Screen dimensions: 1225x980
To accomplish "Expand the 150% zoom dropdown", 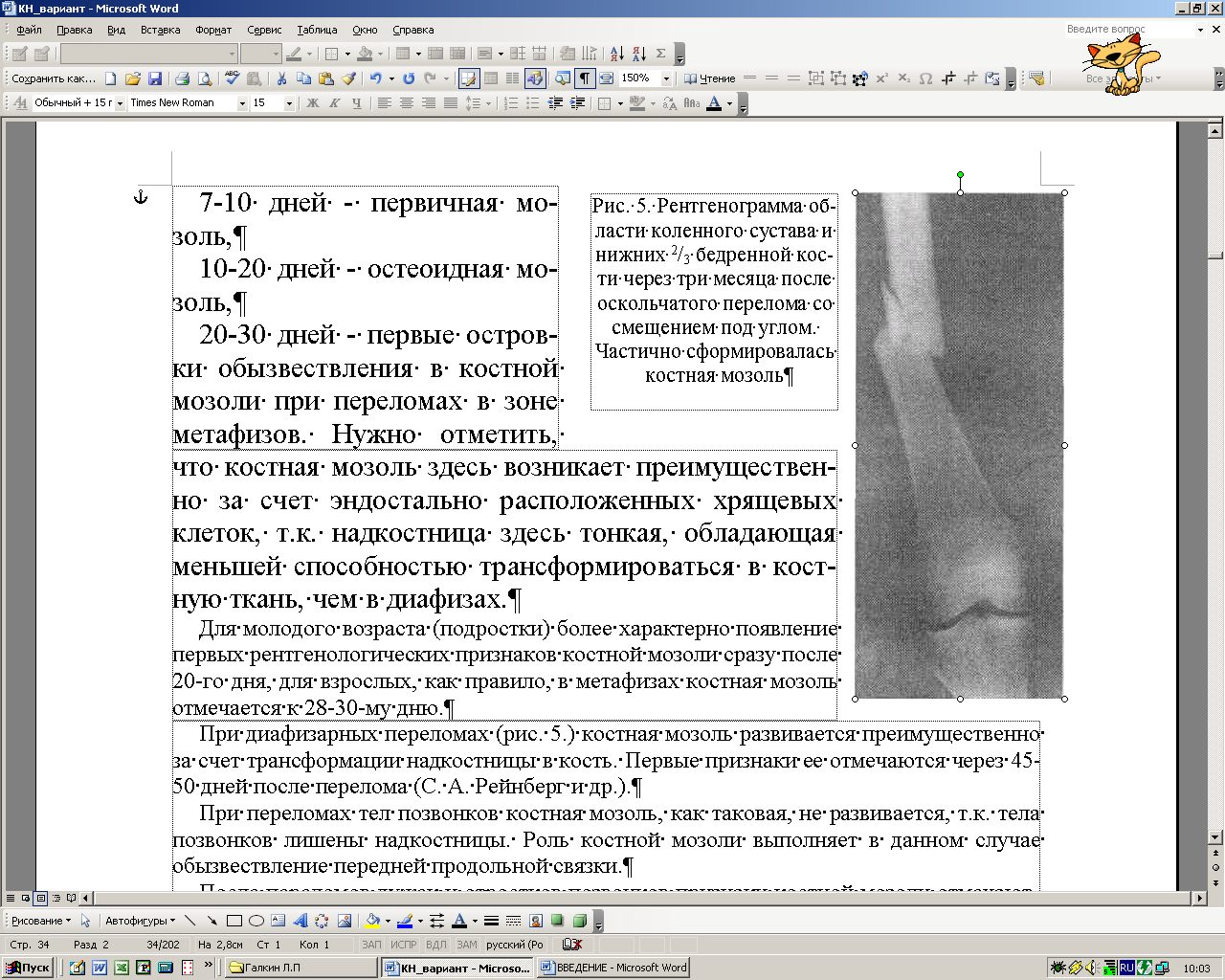I will [666, 78].
